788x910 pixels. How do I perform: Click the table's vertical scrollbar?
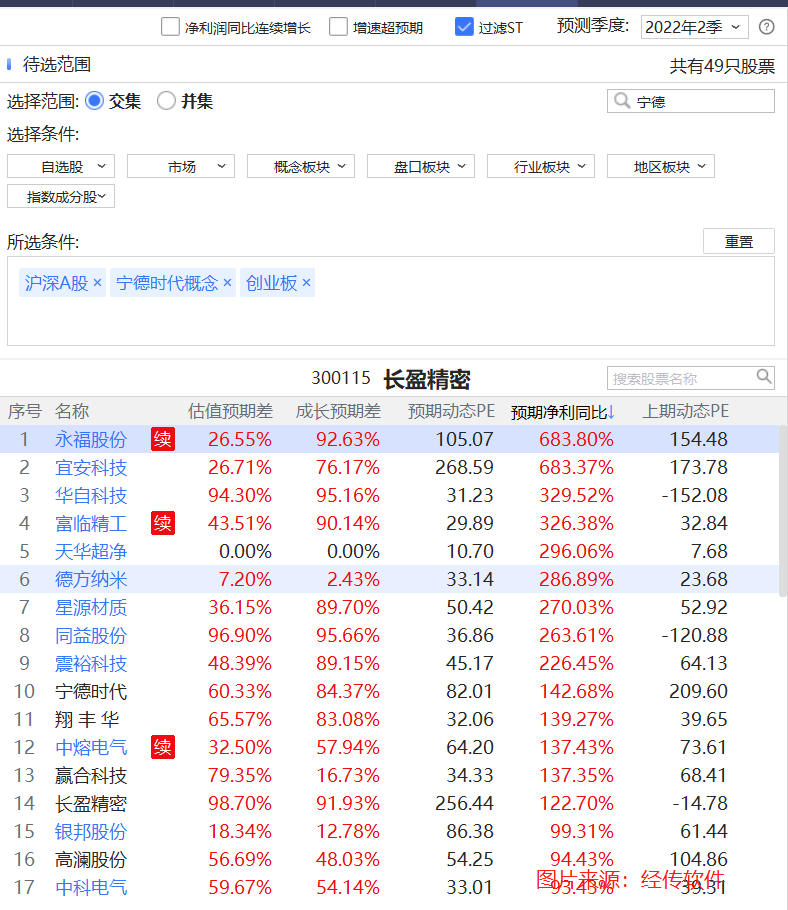[x=783, y=511]
